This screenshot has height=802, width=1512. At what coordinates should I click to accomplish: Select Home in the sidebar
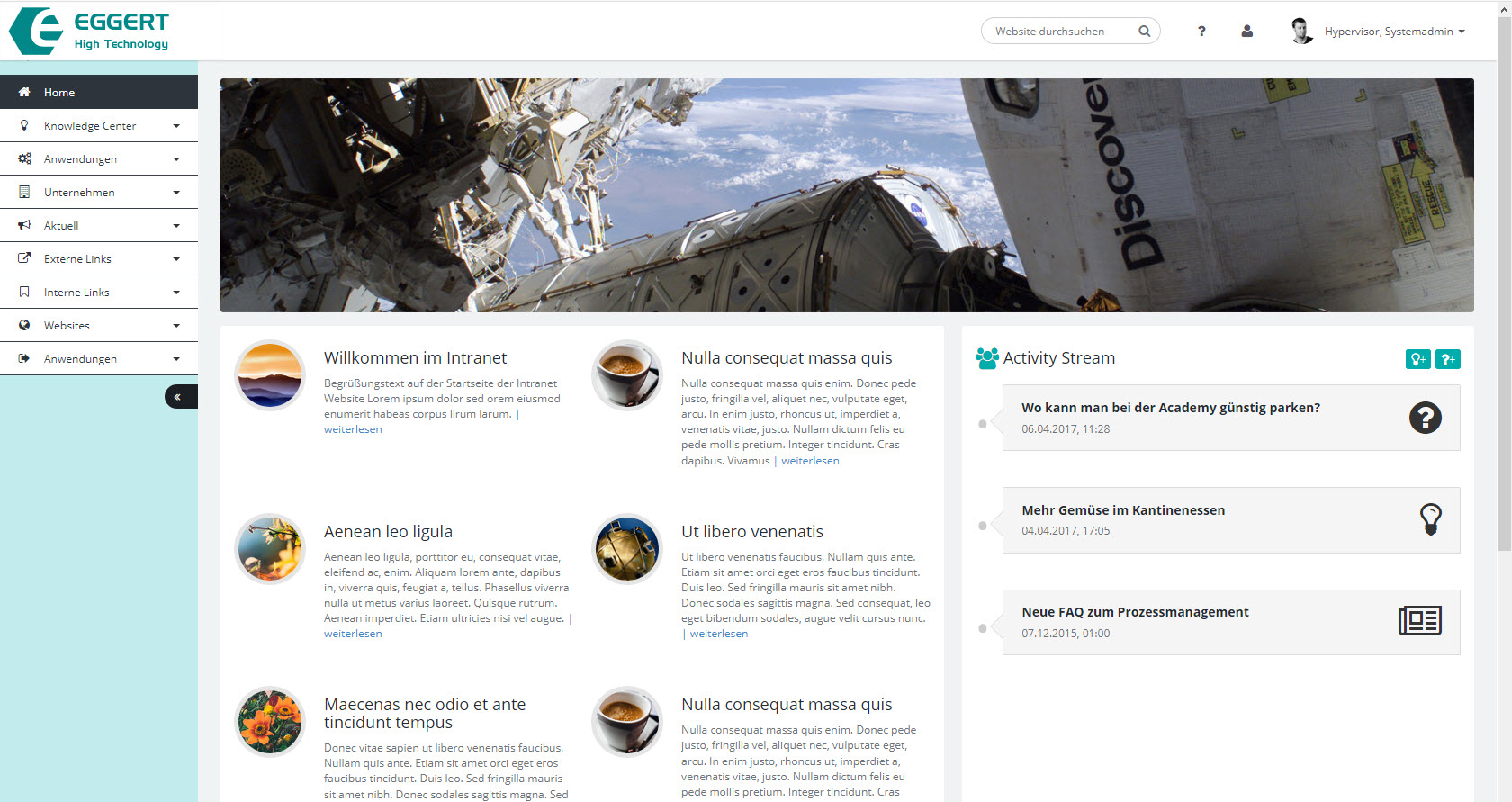pyautogui.click(x=59, y=93)
